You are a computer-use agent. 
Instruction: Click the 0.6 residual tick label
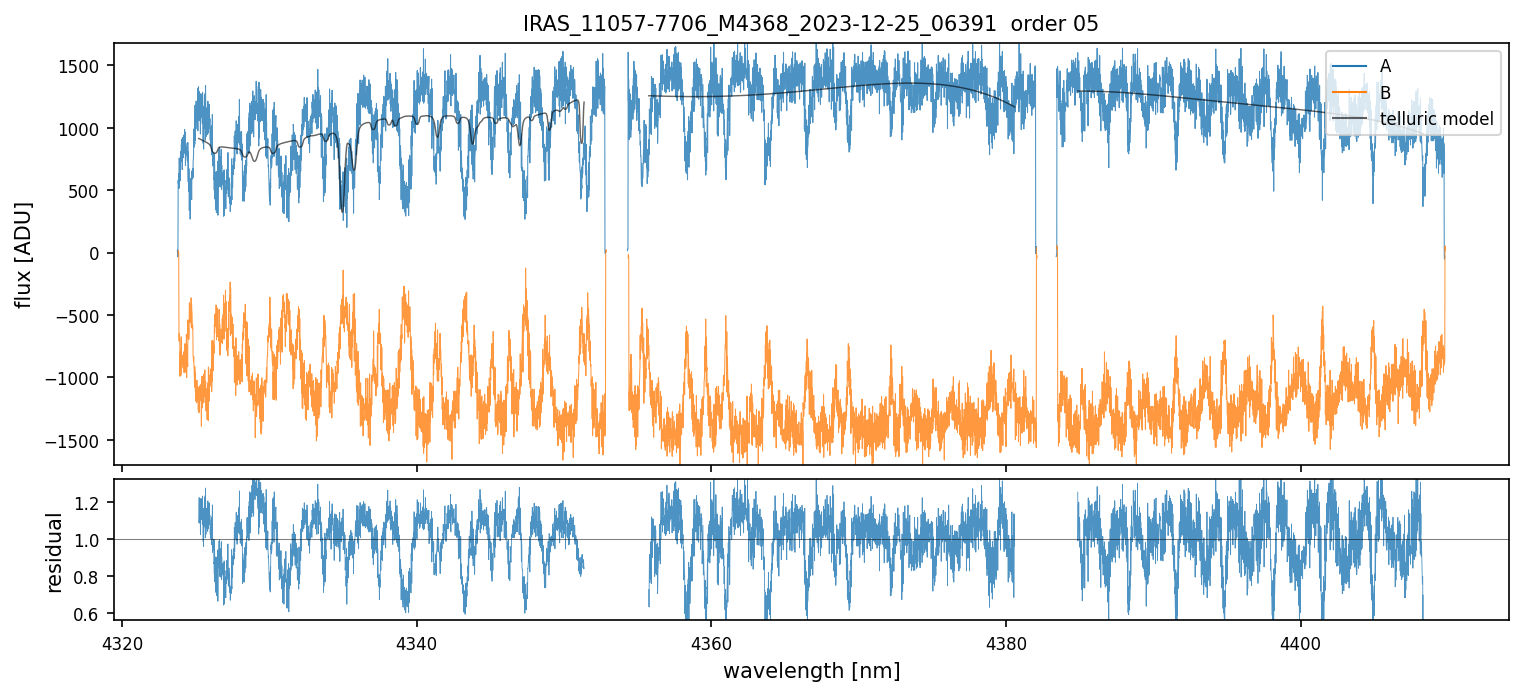[94, 614]
